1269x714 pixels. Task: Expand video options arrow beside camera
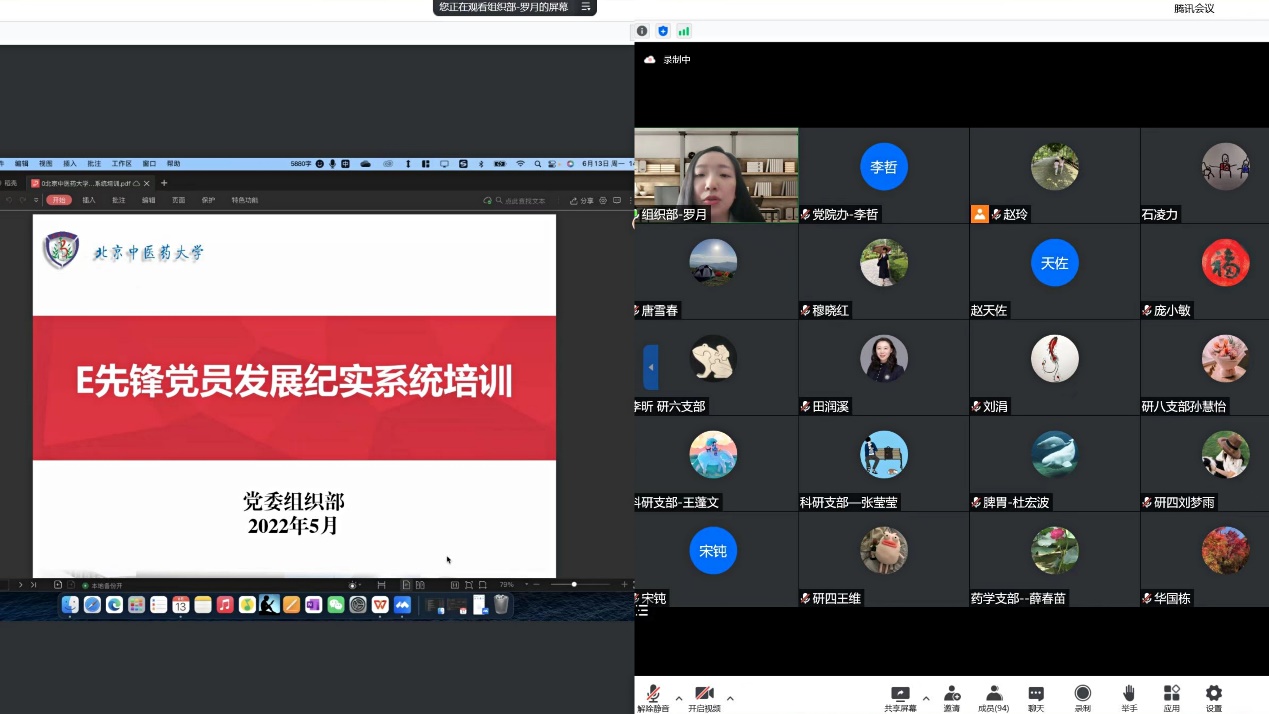click(x=730, y=698)
